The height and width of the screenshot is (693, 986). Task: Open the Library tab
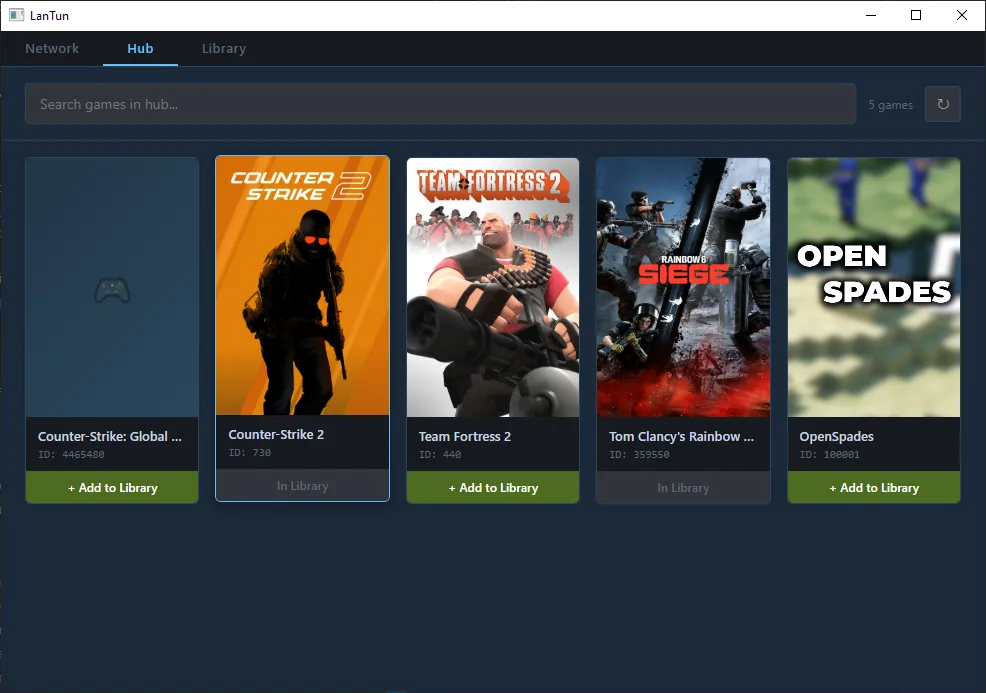click(x=224, y=48)
